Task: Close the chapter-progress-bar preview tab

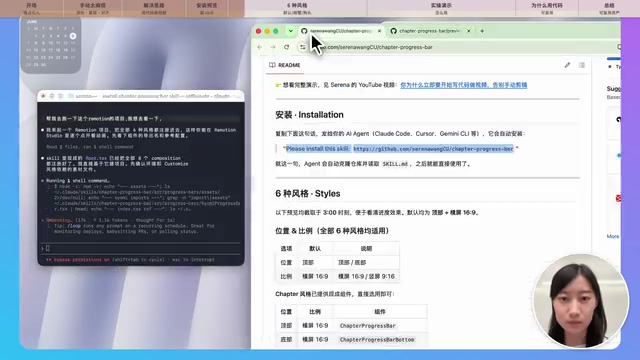Action: tap(469, 31)
